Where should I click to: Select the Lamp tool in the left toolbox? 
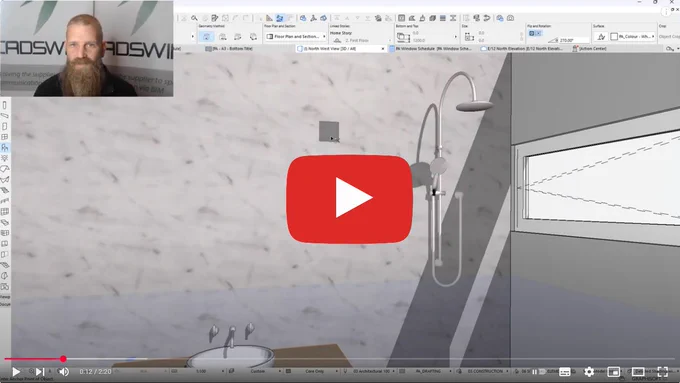coord(4,158)
